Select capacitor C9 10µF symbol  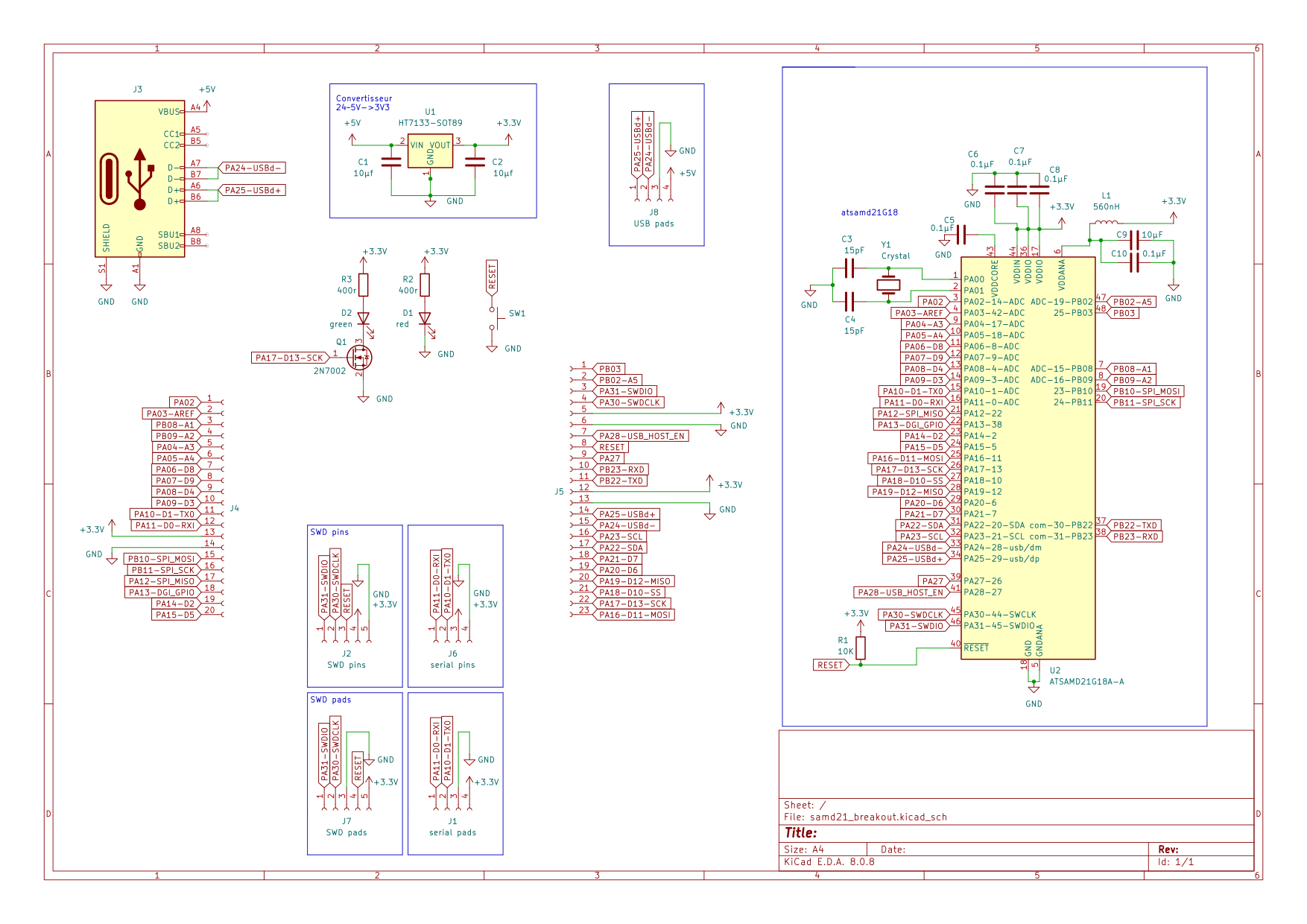(x=1135, y=240)
